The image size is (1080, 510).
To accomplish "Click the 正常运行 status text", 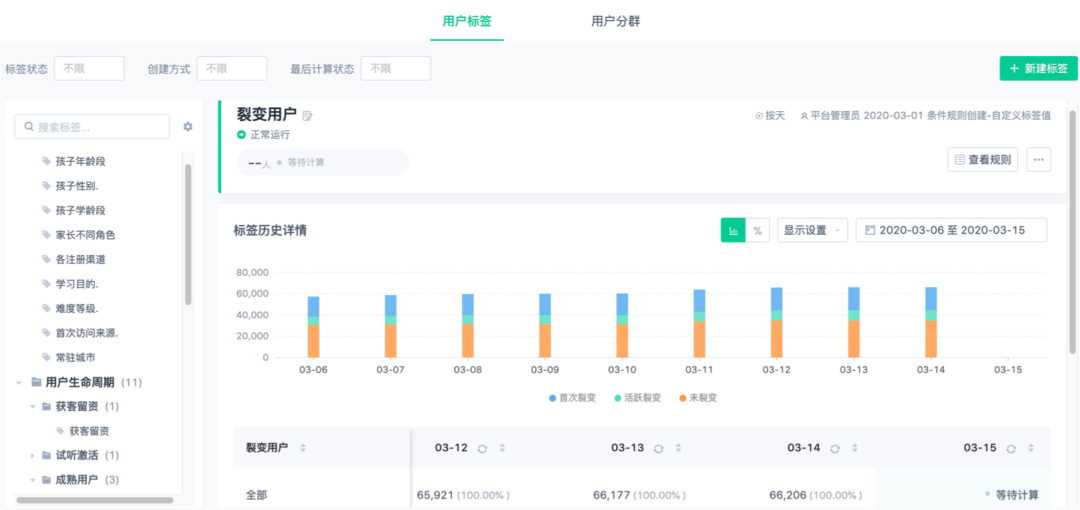I will 269,134.
